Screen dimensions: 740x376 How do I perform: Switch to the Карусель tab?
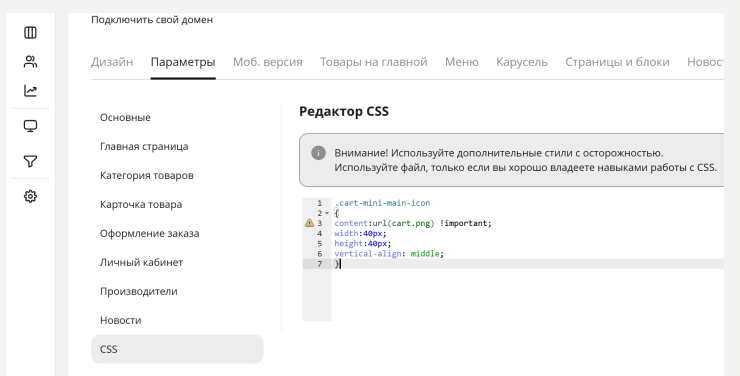click(522, 62)
